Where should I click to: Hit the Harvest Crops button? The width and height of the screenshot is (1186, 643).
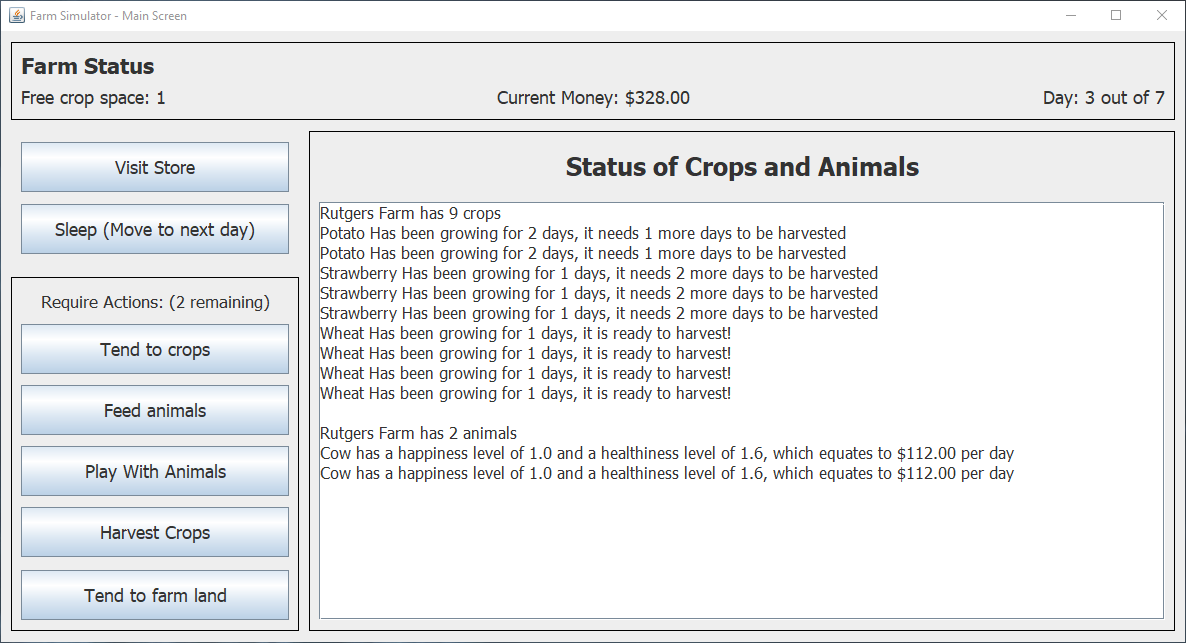pyautogui.click(x=155, y=532)
